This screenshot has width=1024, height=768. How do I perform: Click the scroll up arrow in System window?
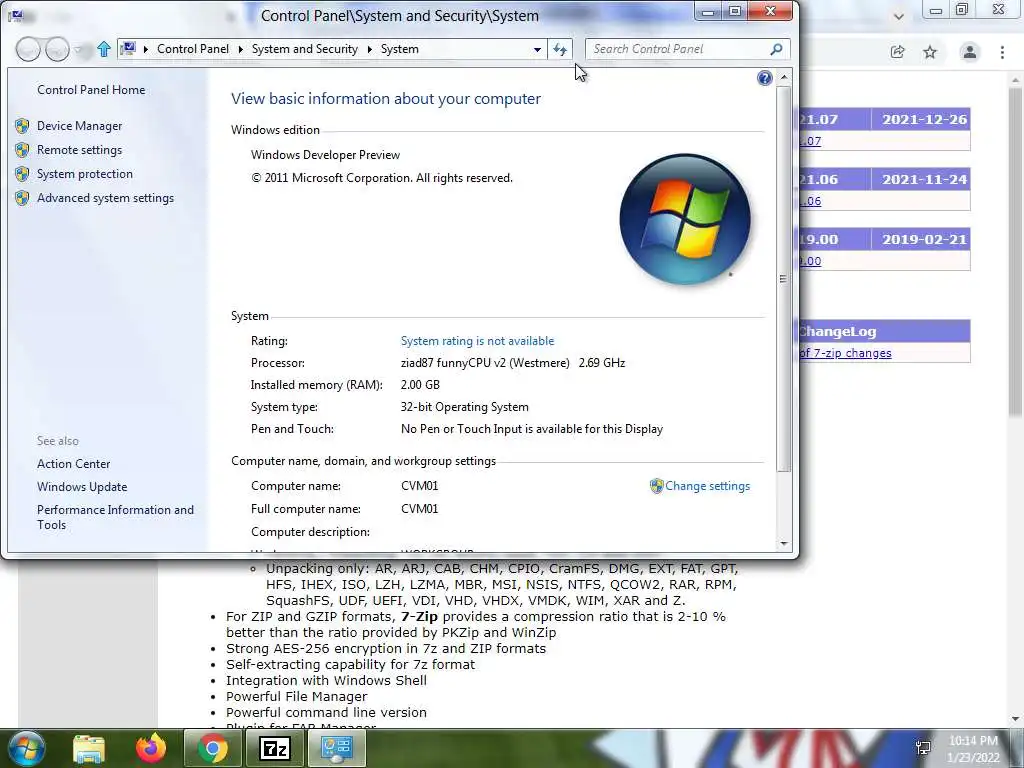pos(784,77)
